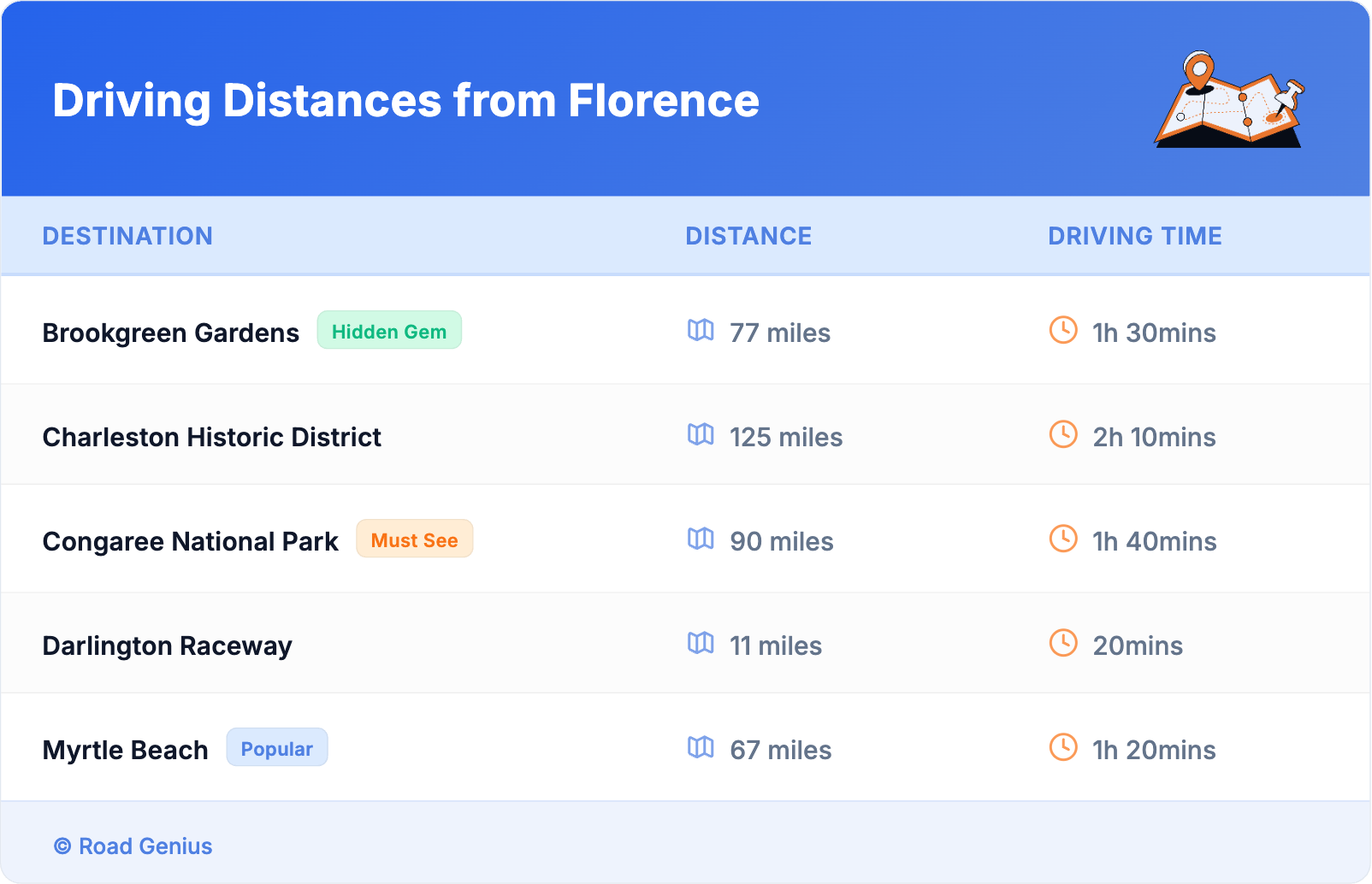
Task: Select the Must See badge
Action: tap(414, 539)
